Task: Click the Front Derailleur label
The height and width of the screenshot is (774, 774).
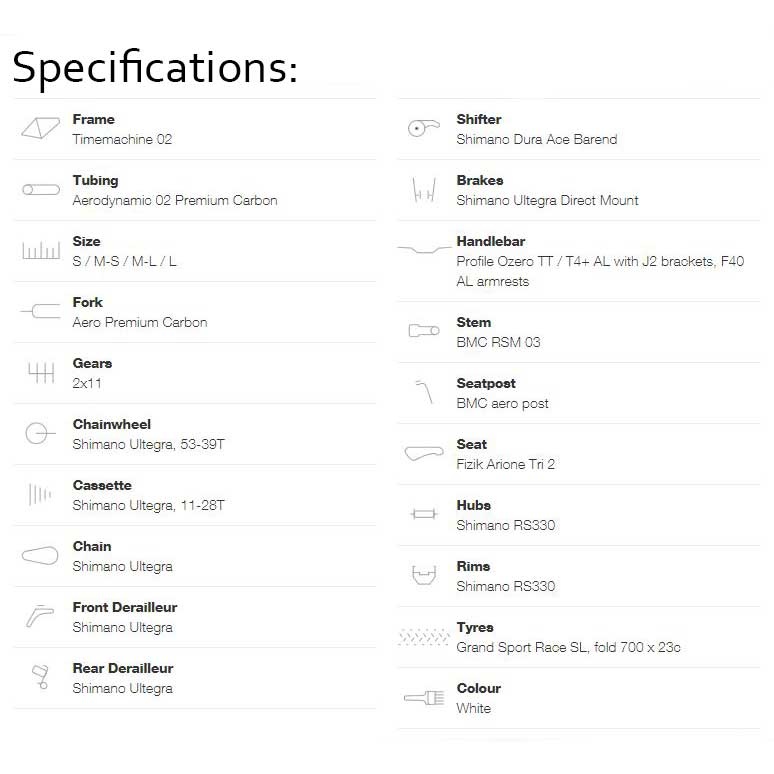Action: coord(125,607)
